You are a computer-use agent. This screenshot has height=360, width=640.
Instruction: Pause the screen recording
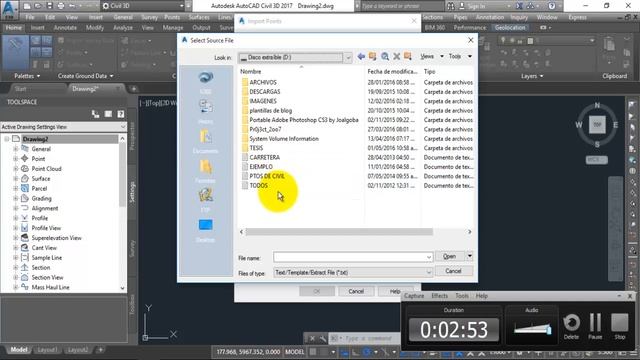(x=595, y=327)
